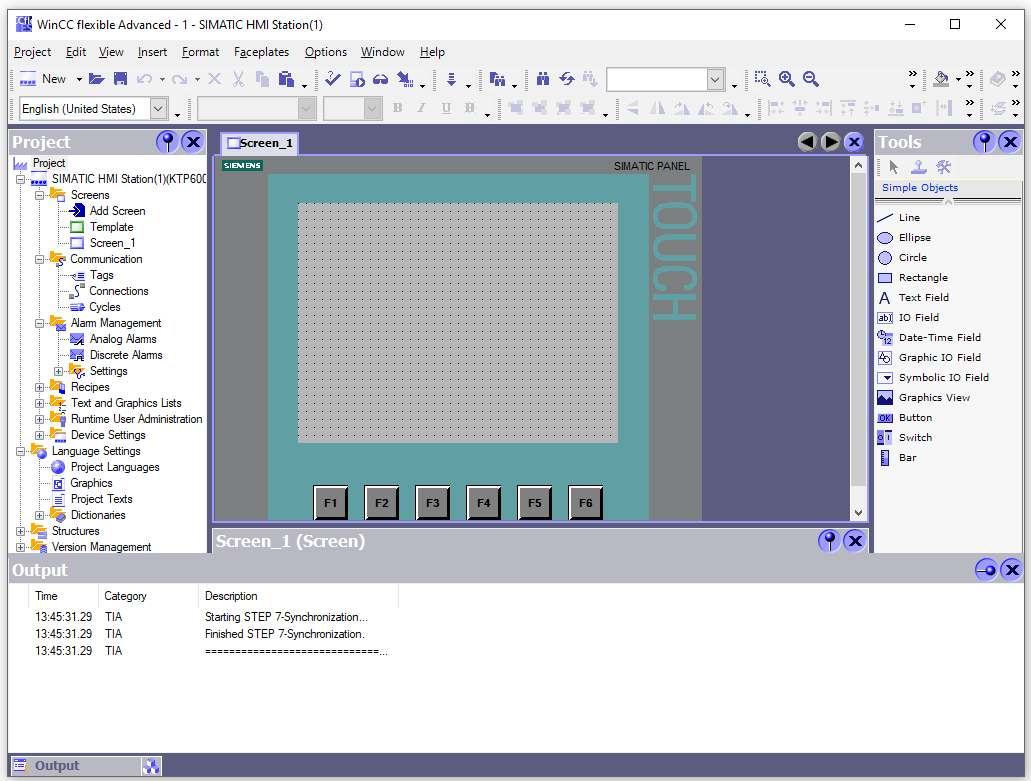Close the Screen_1 editor tab
Screen dimensions: 1031x781
pyautogui.click(x=854, y=142)
